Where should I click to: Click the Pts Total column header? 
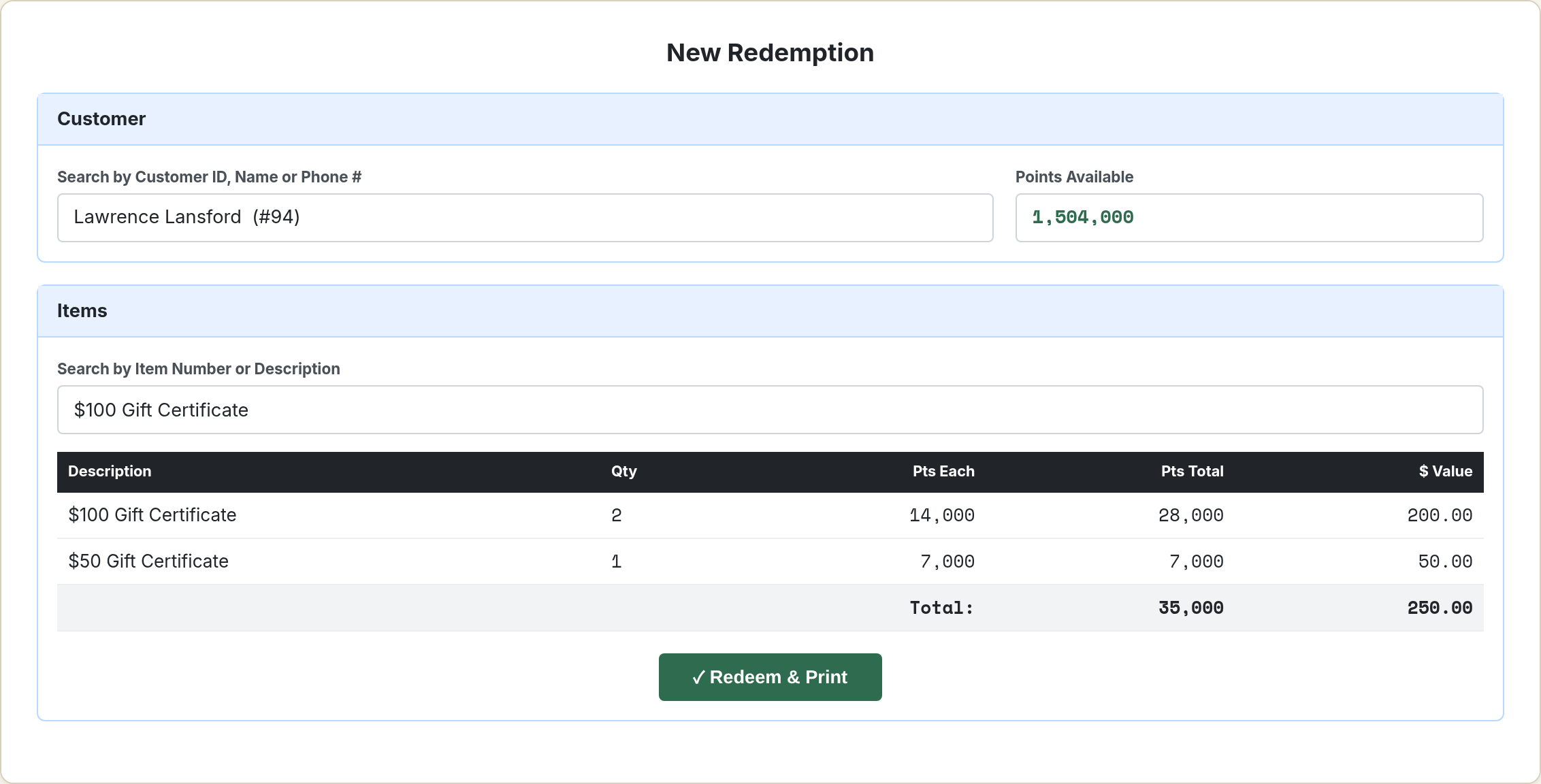click(1193, 472)
